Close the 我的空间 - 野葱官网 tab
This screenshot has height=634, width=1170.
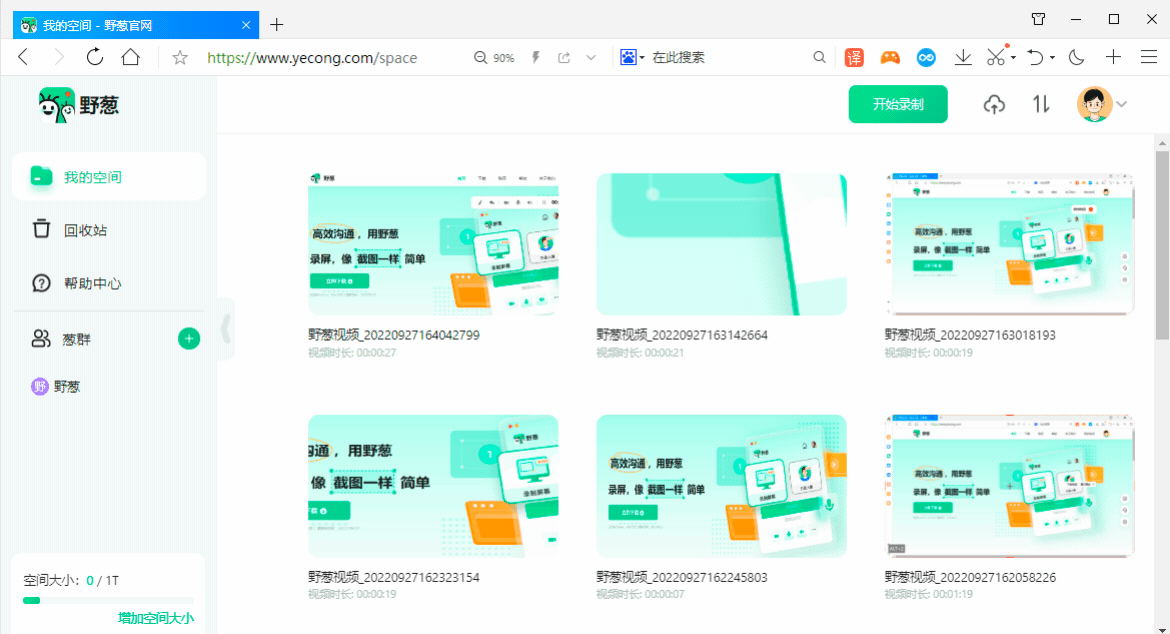(245, 25)
